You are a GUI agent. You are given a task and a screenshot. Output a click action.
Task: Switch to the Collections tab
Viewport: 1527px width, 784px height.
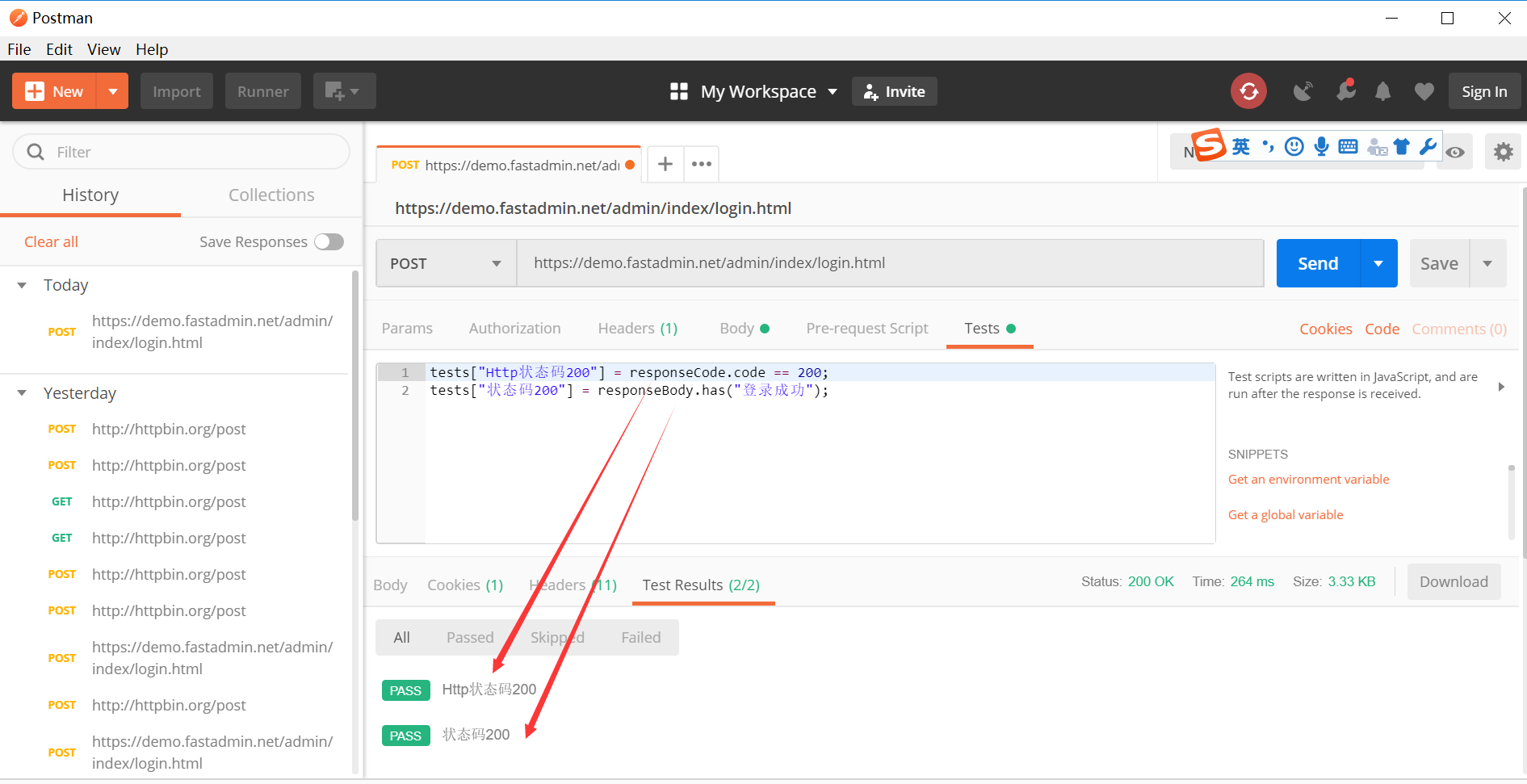[271, 195]
